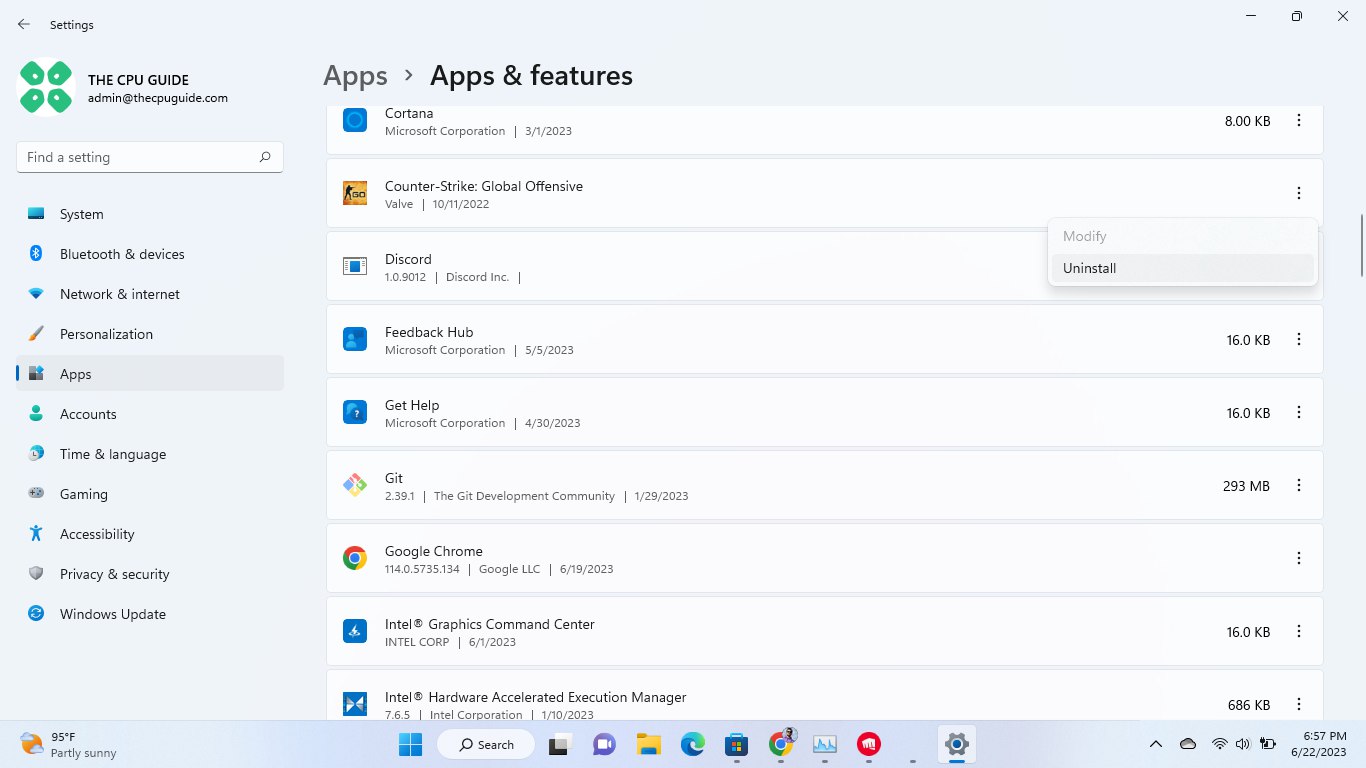Show options for Git app

(1299, 486)
